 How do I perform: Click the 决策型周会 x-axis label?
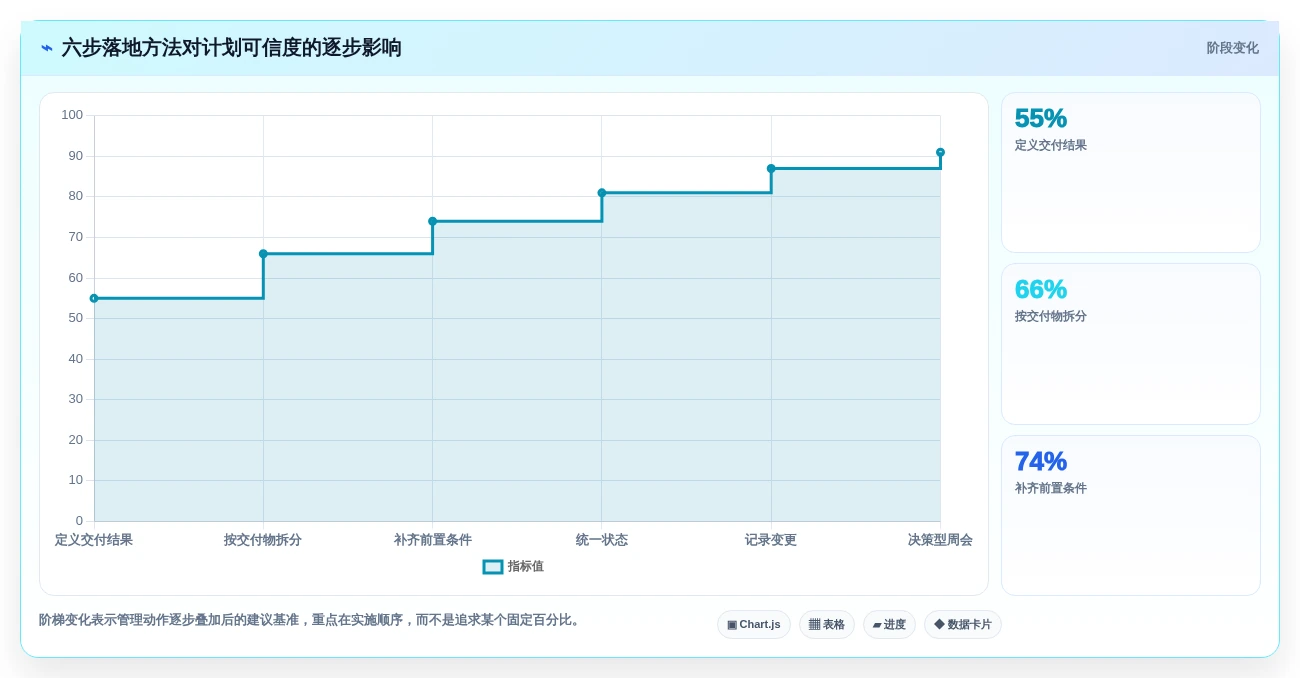coord(940,540)
